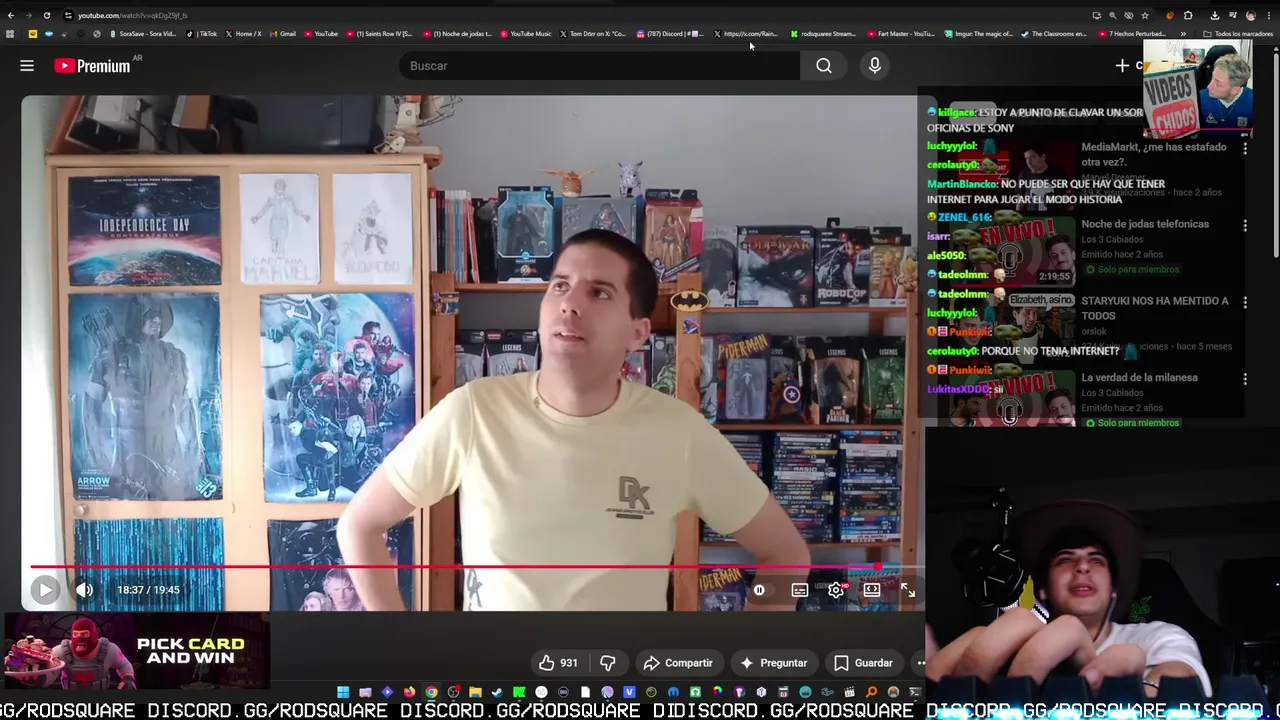The width and height of the screenshot is (1280, 720).
Task: Open Chrome from the taskbar
Action: coord(431,692)
